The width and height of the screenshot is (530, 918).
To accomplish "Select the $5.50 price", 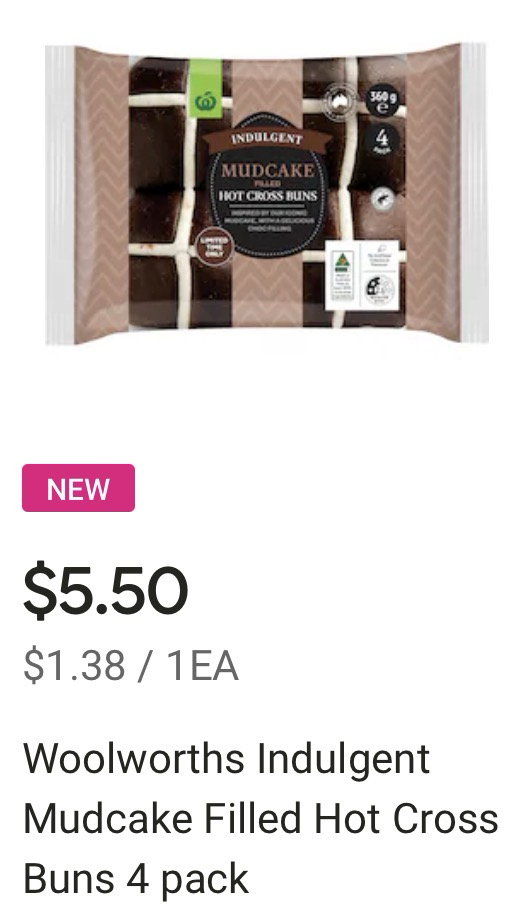I will 105,590.
